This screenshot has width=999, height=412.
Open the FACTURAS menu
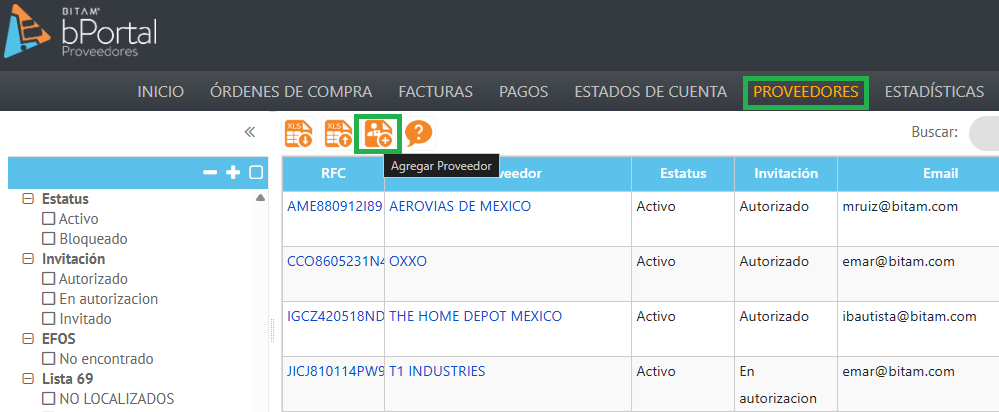436,92
